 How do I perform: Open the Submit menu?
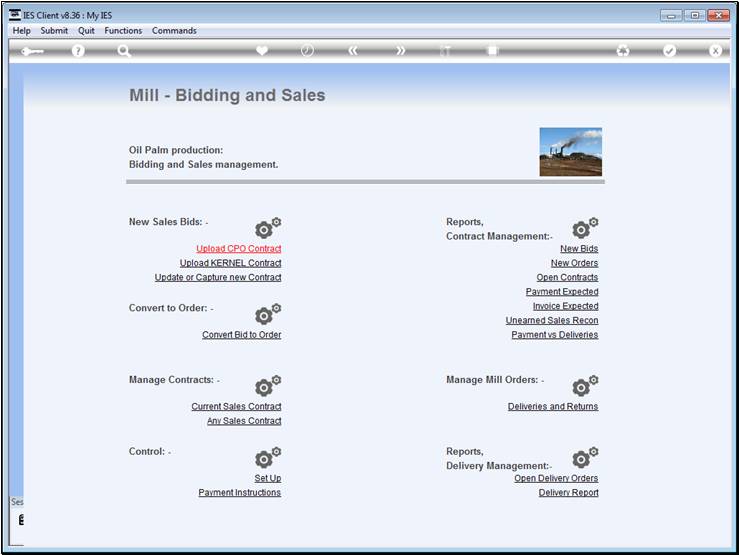pyautogui.click(x=54, y=31)
